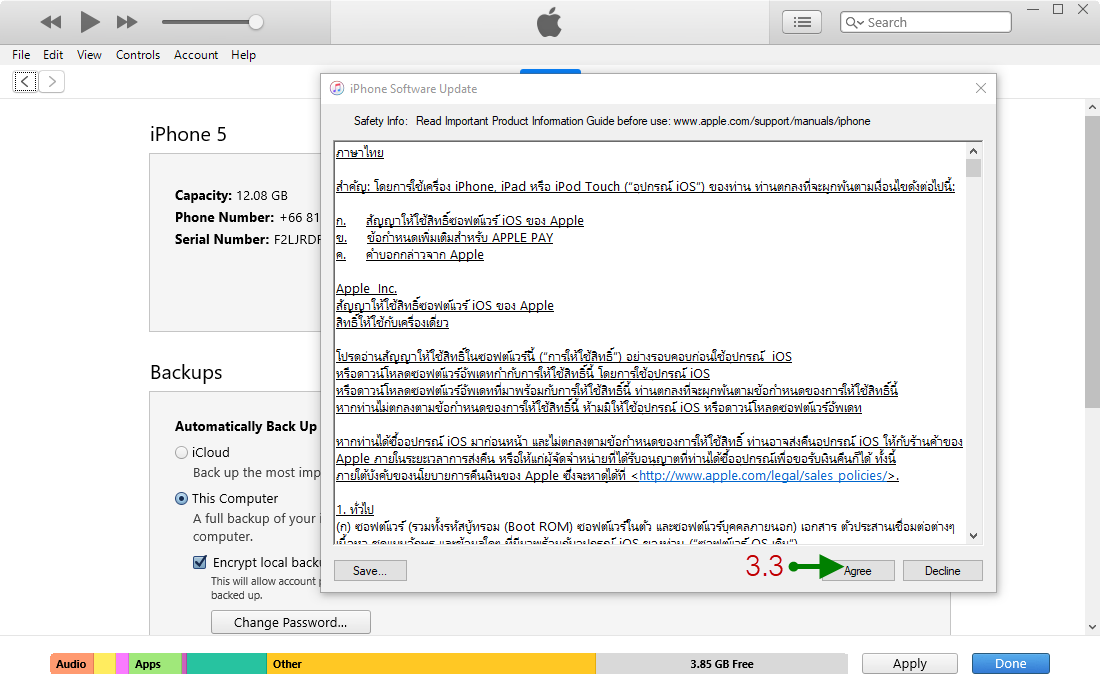Screen dimensions: 1100x691
Task: Open the search magnifier dropdown
Action: click(854, 22)
